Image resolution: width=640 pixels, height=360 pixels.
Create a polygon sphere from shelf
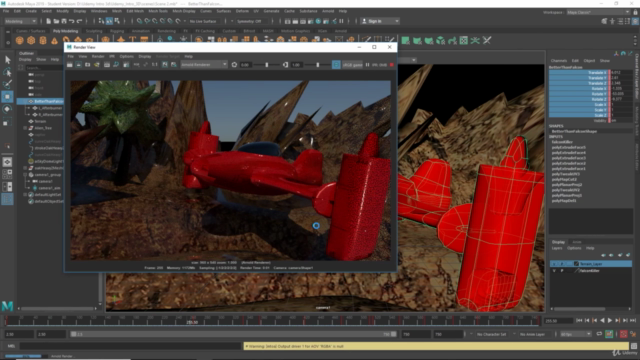point(19,40)
